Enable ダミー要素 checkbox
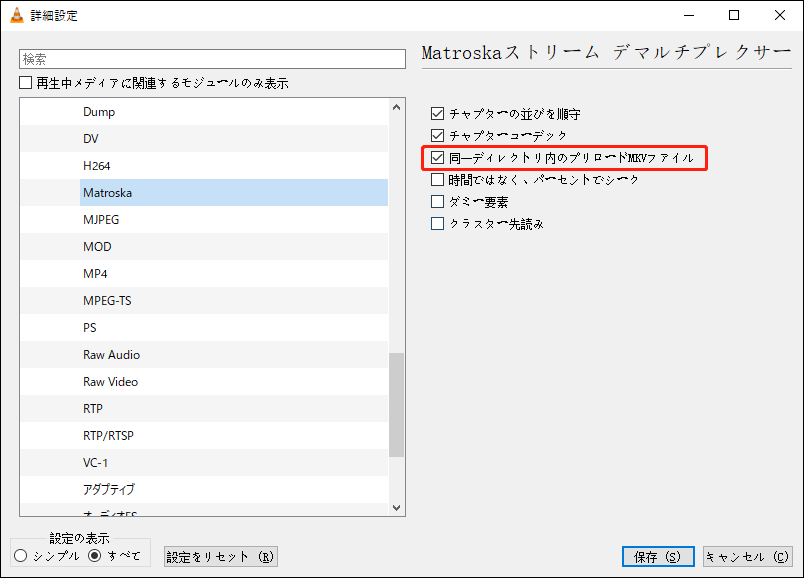Viewport: 804px width, 578px height. [437, 202]
